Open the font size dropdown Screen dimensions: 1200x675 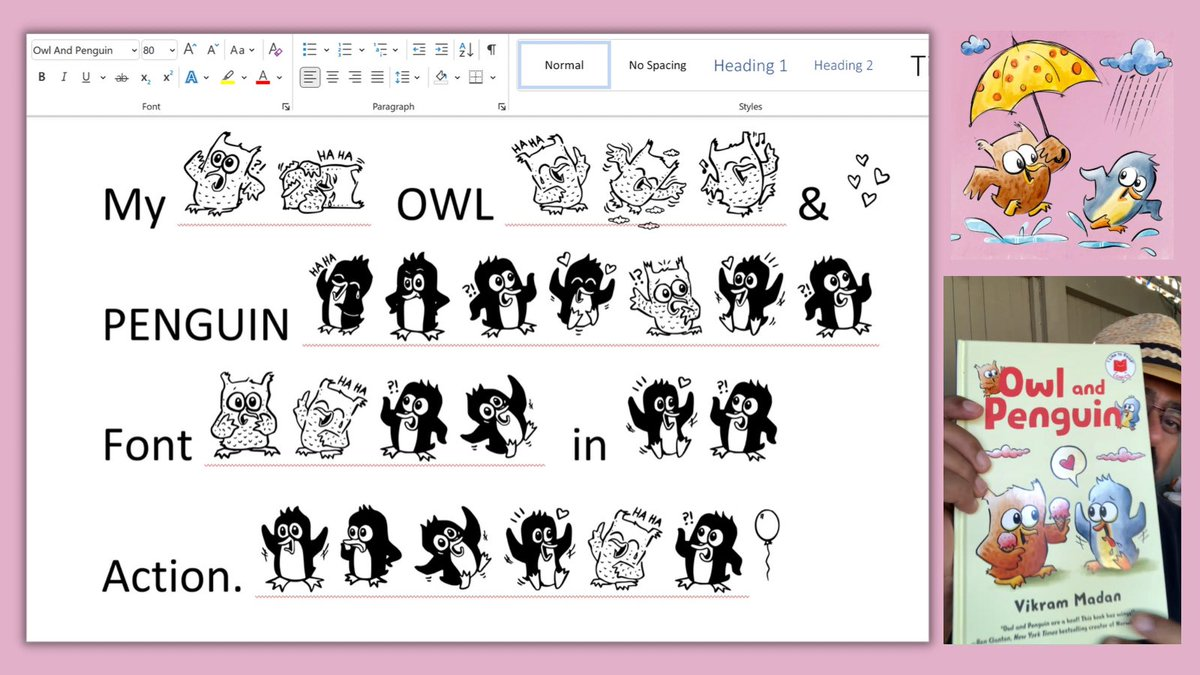coord(173,50)
